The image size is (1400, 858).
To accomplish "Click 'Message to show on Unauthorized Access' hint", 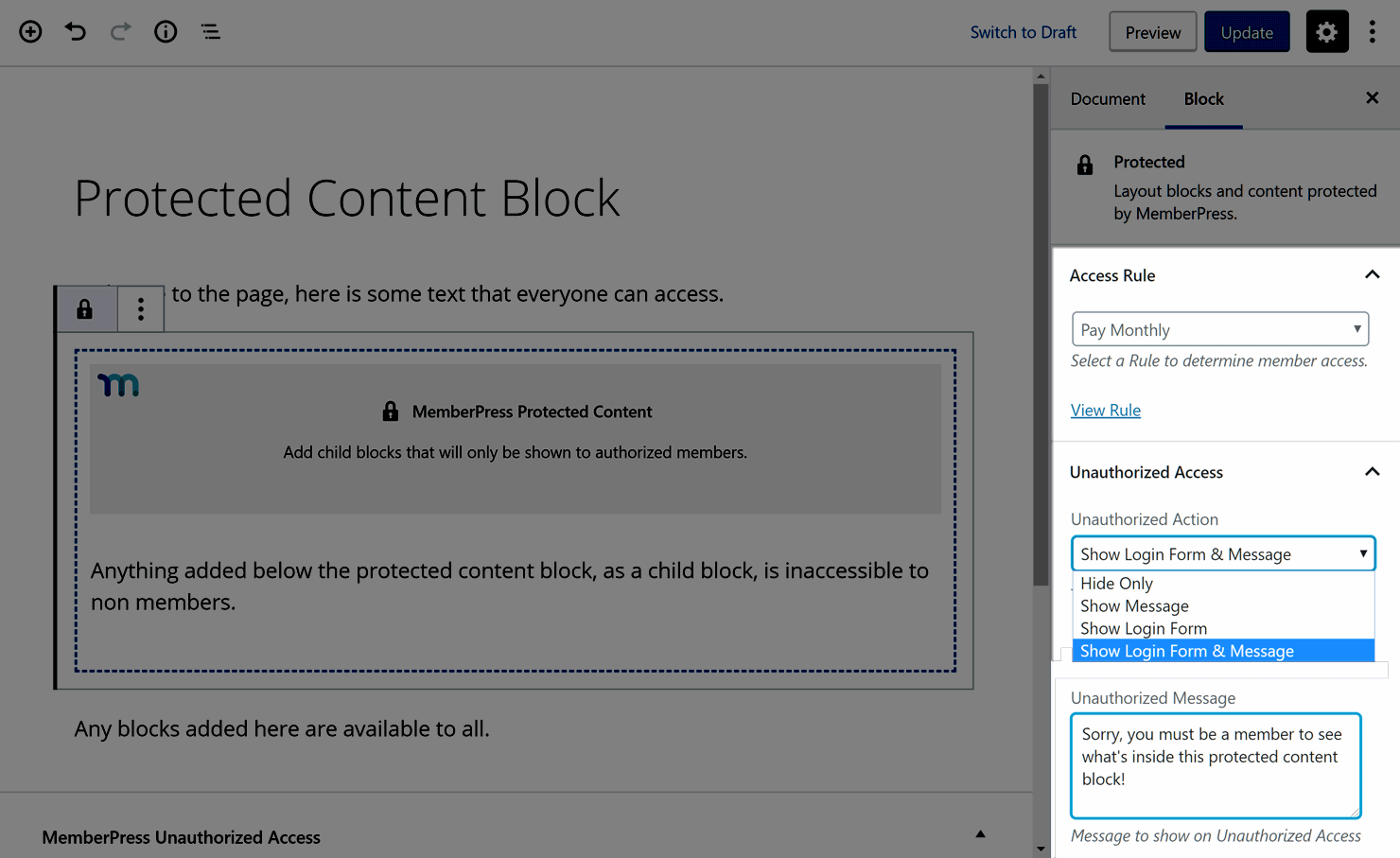I will [1216, 836].
